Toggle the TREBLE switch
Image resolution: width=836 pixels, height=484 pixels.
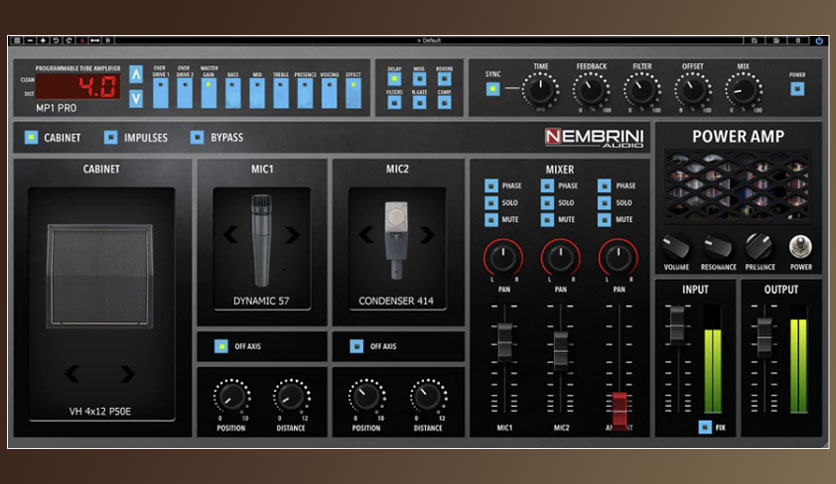pyautogui.click(x=281, y=93)
